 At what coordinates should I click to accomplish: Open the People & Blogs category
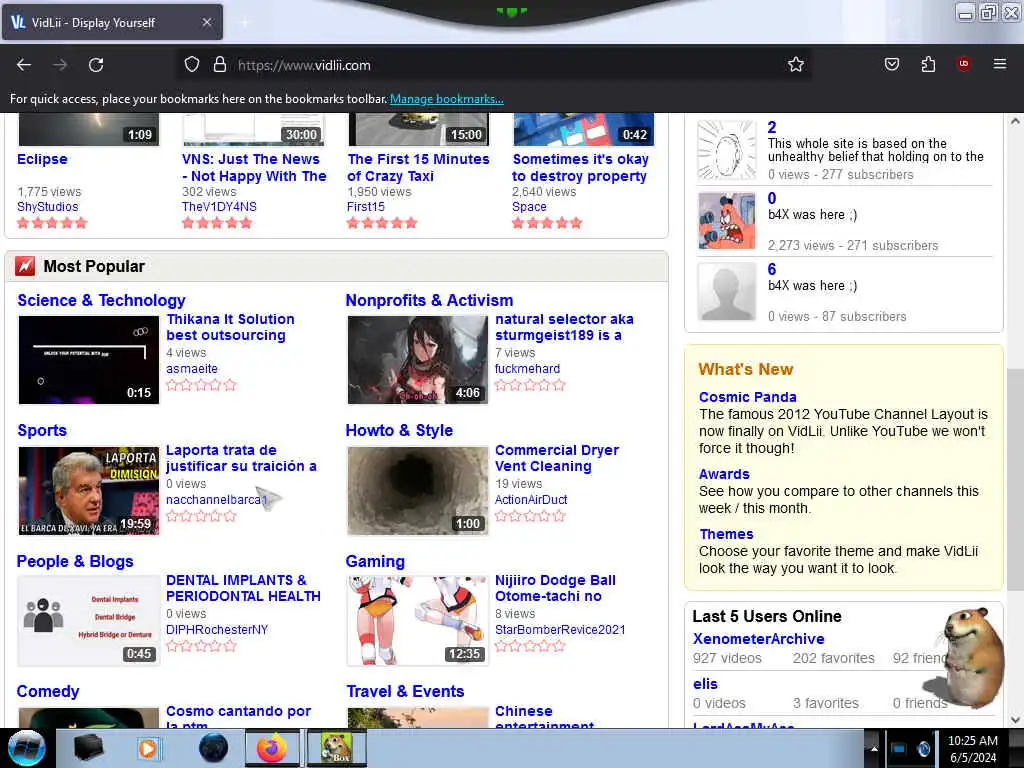point(75,561)
